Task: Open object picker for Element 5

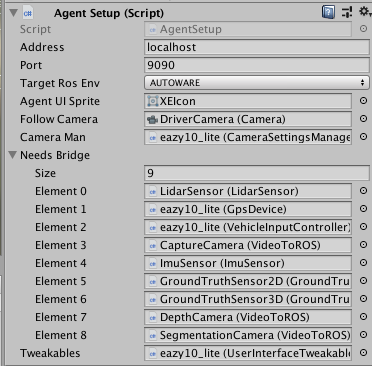Action: pos(363,281)
